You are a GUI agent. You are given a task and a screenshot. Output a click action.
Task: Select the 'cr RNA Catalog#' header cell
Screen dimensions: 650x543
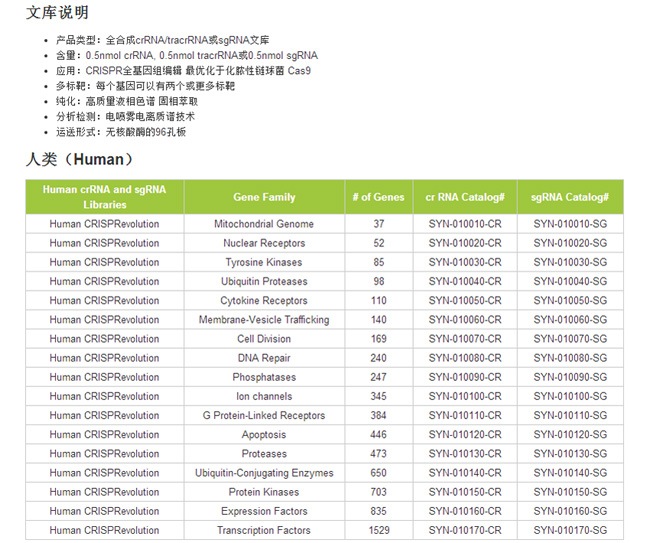click(465, 197)
